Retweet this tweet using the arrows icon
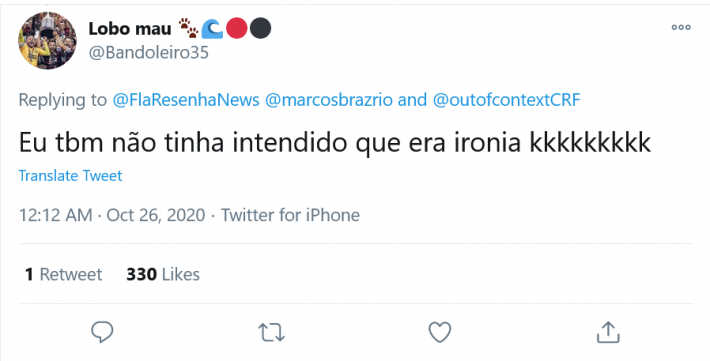The height and width of the screenshot is (361, 710). coord(271,332)
